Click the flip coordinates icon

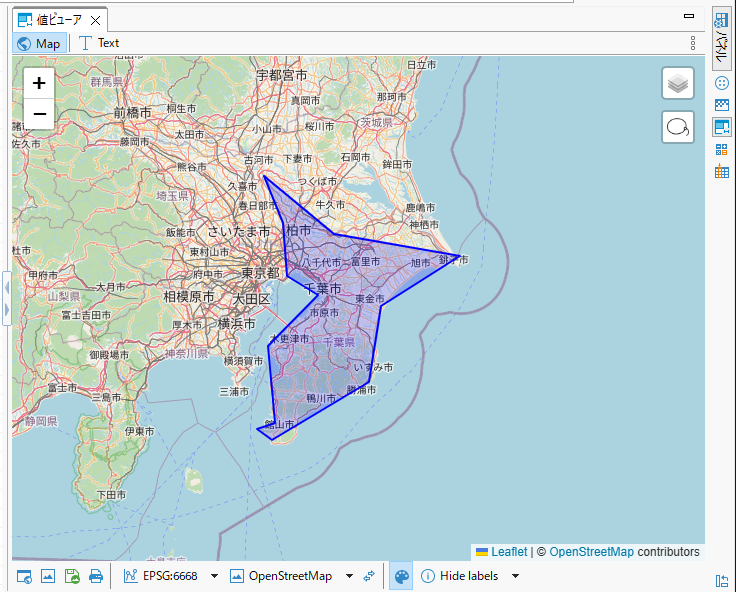pyautogui.click(x=369, y=576)
